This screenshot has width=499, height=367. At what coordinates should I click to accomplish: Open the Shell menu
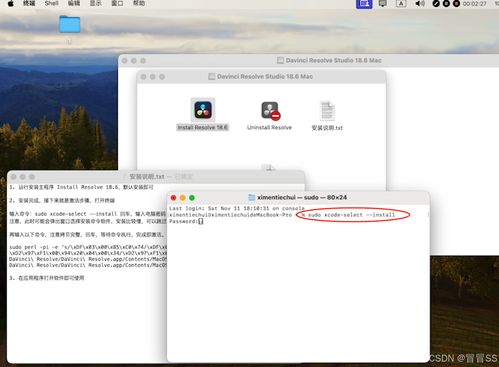click(51, 3)
